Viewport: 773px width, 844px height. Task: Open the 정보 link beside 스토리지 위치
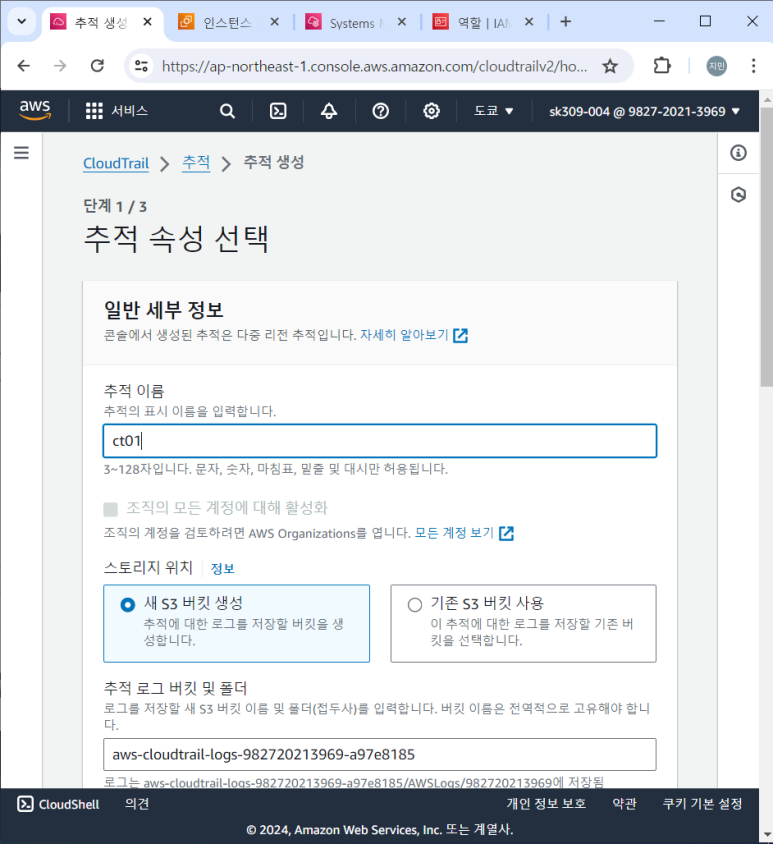click(222, 568)
